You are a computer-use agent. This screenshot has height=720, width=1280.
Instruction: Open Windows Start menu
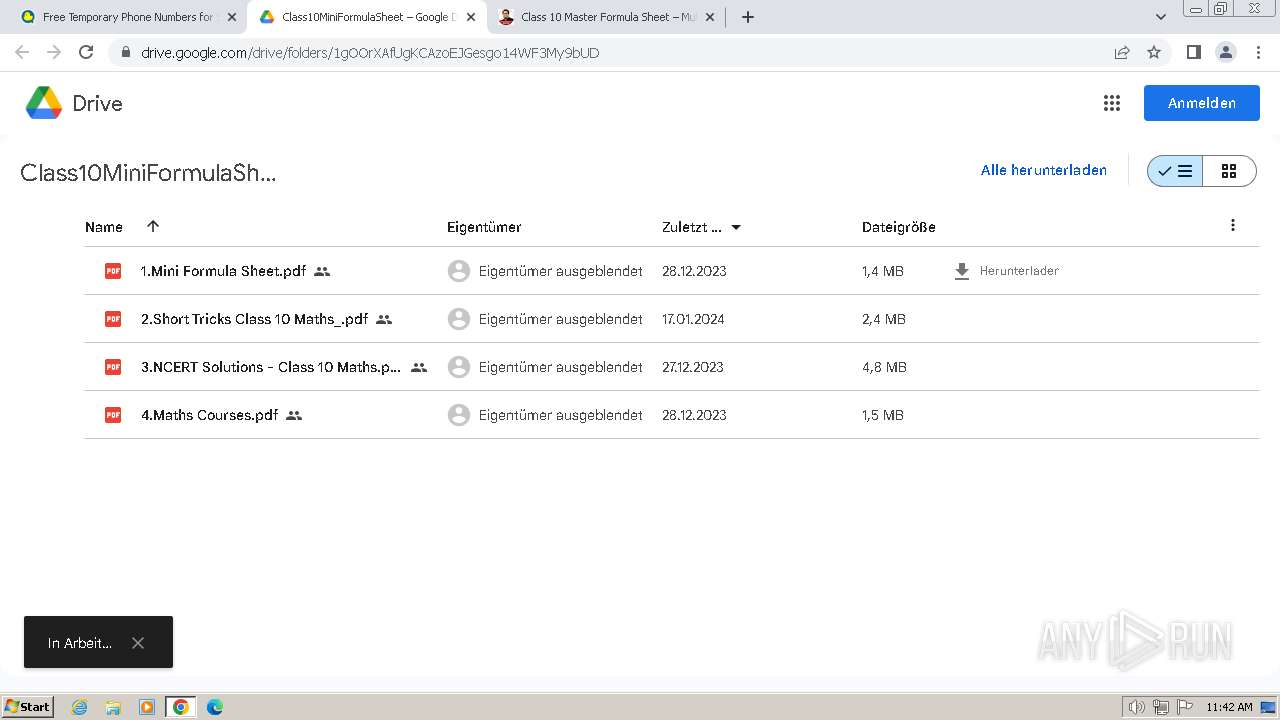pyautogui.click(x=28, y=707)
